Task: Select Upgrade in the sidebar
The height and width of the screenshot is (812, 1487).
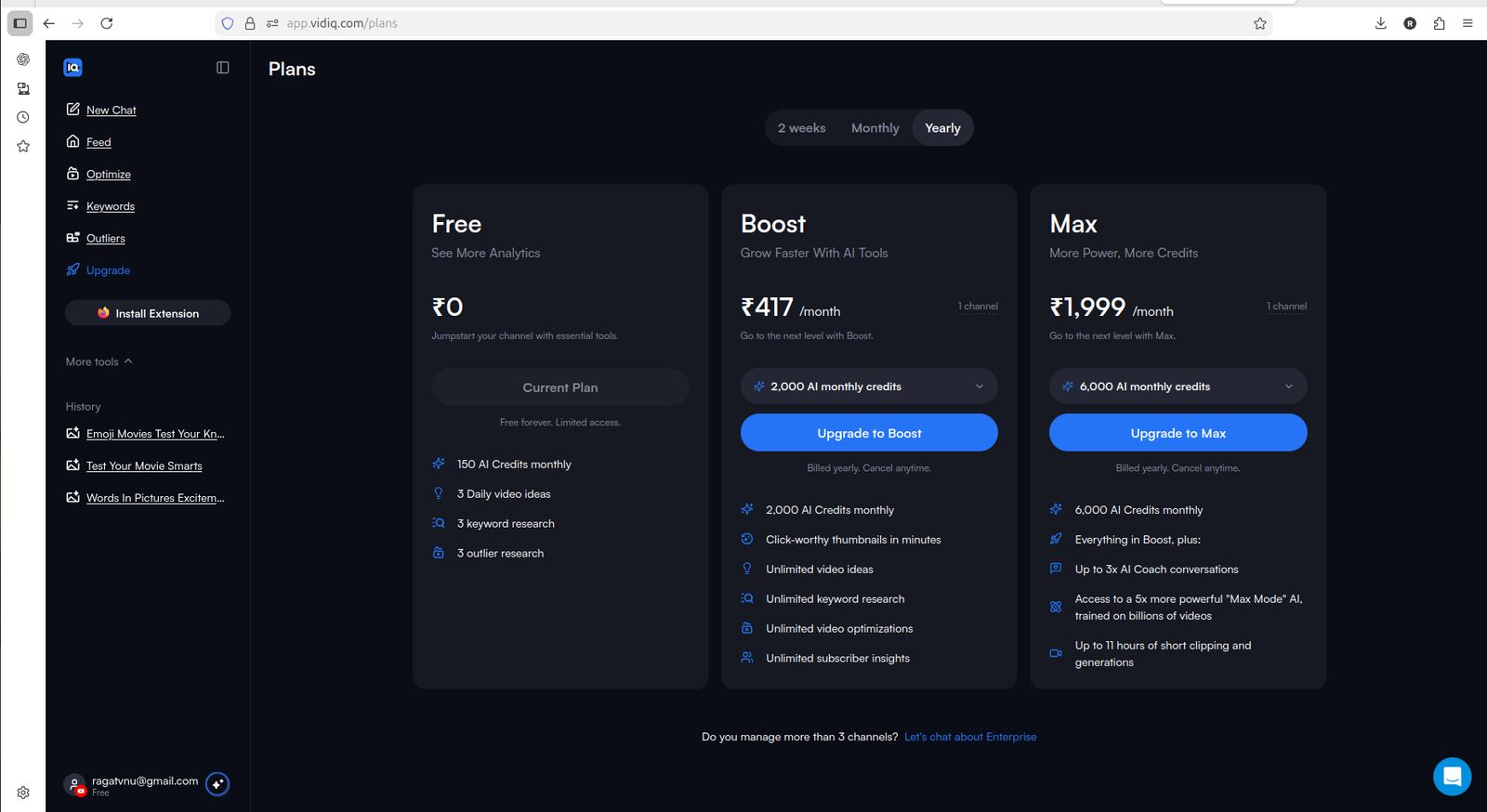Action: (108, 270)
